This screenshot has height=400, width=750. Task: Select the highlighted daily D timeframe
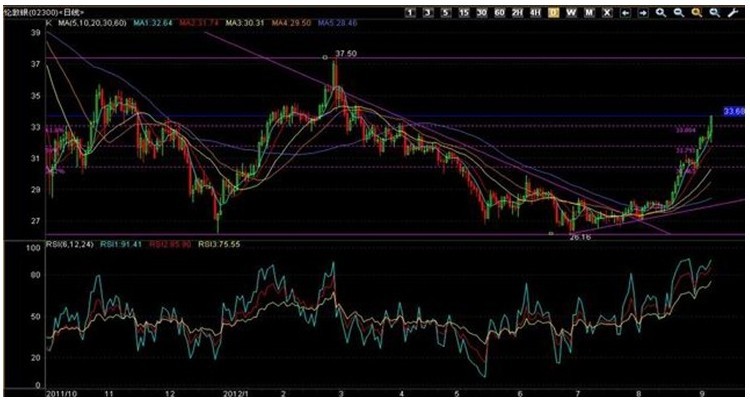click(553, 12)
